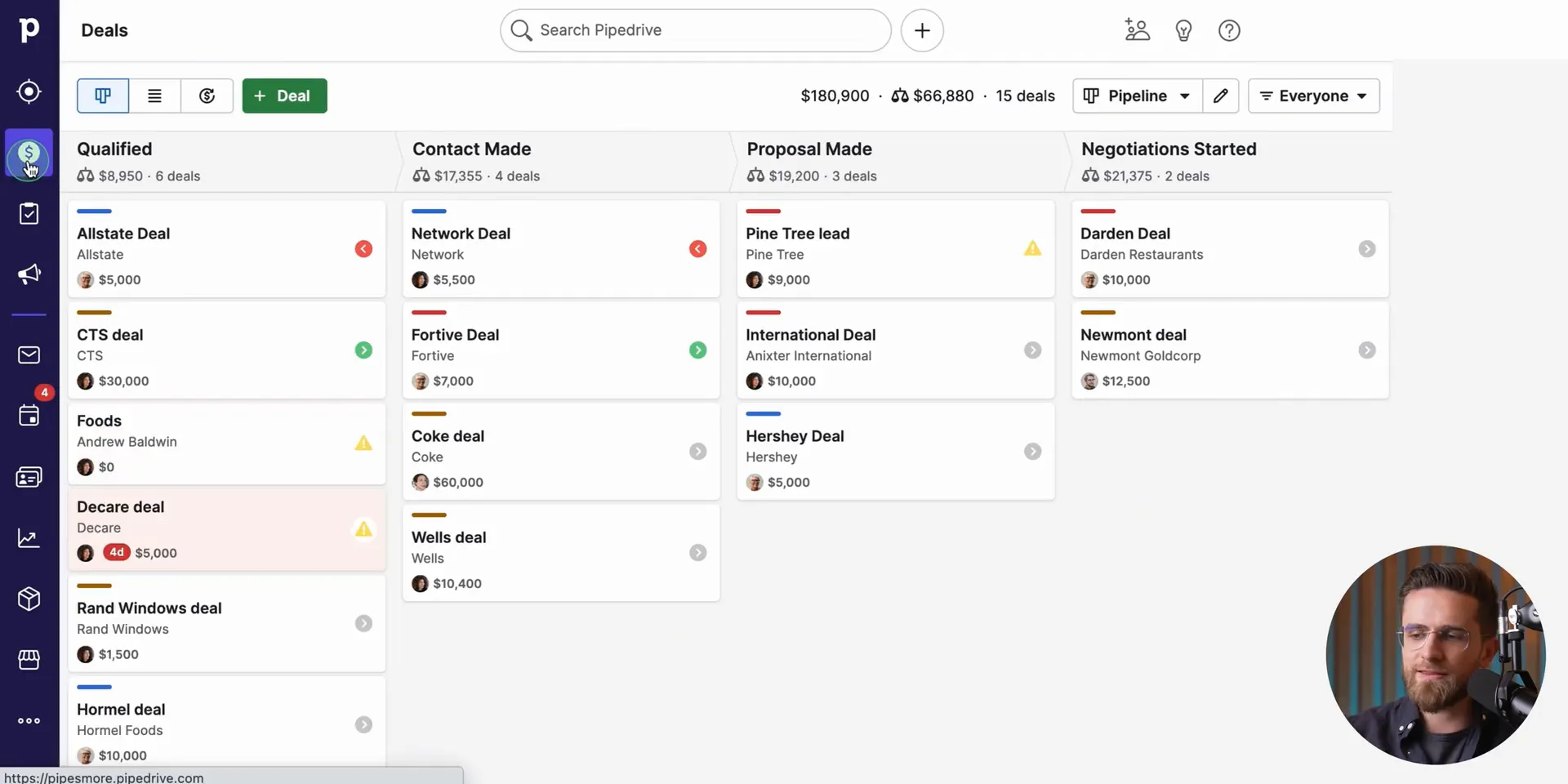Open the Rand Windows deal card title
The width and height of the screenshot is (1568, 784).
click(x=149, y=608)
